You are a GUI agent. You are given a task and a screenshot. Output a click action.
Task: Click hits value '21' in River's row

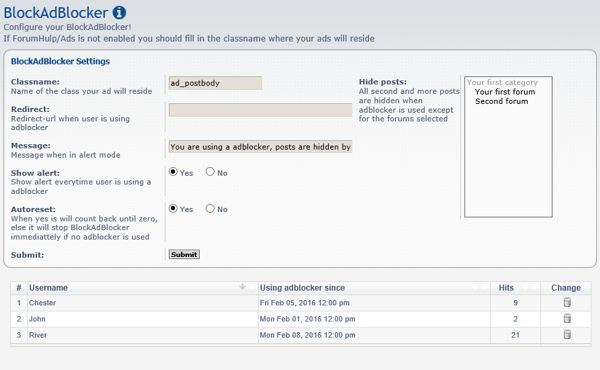tap(515, 335)
